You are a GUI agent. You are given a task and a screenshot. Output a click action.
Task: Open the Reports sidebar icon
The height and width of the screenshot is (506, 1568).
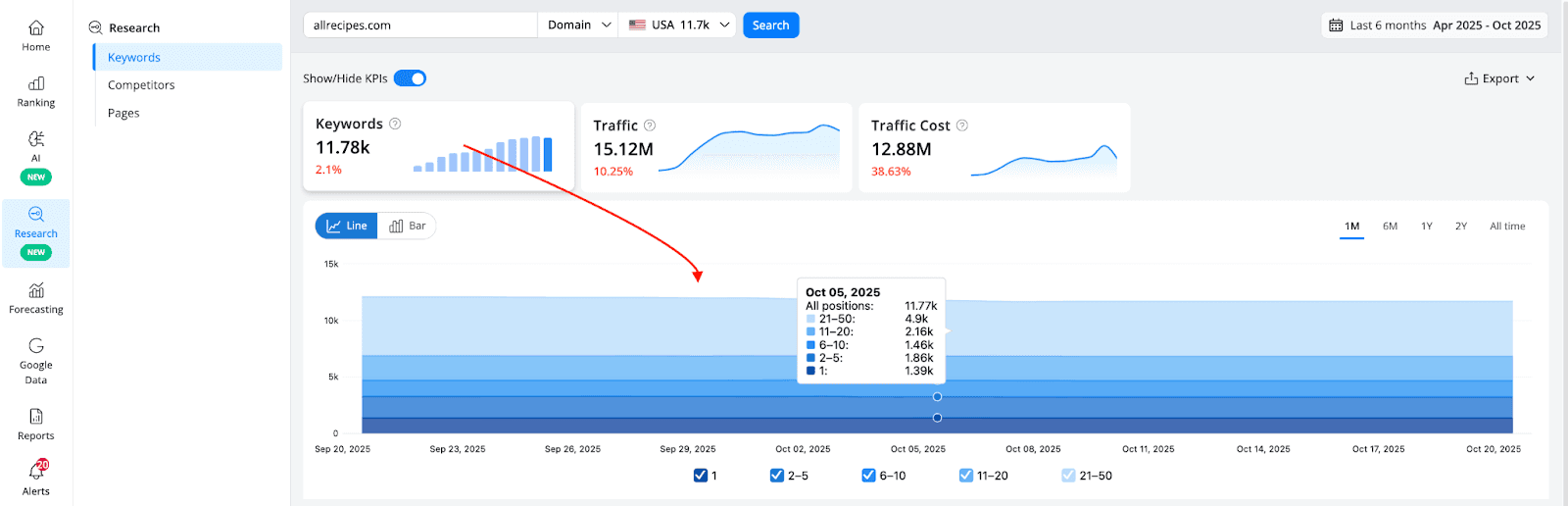click(x=36, y=416)
